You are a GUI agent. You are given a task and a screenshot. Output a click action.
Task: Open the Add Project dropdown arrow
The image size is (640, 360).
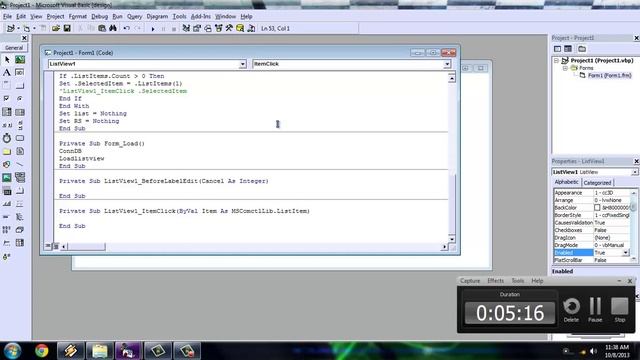18,28
